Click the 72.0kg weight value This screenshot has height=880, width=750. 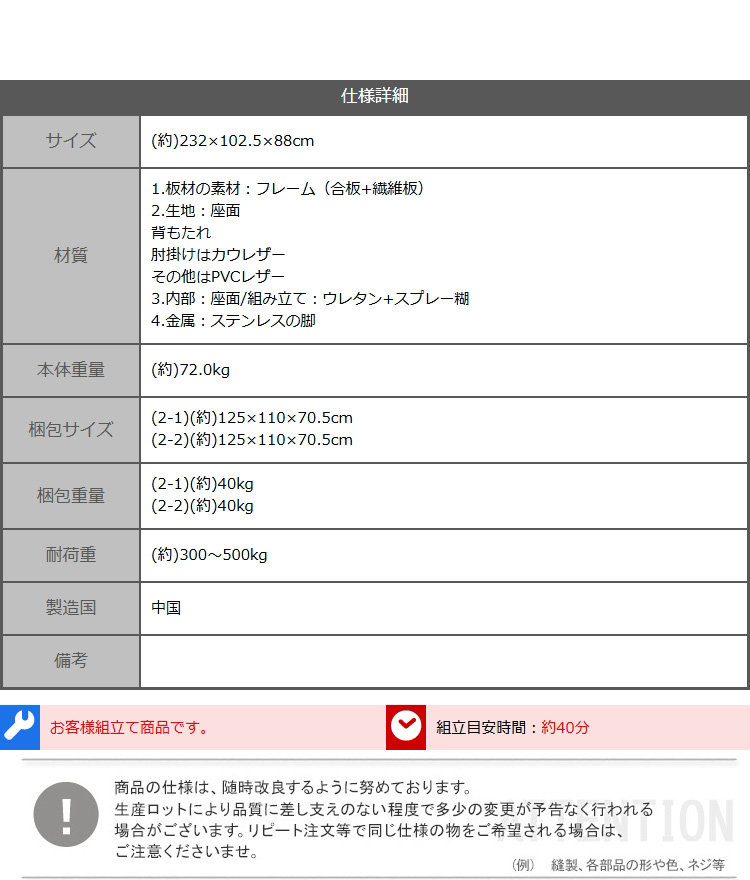[x=191, y=371]
